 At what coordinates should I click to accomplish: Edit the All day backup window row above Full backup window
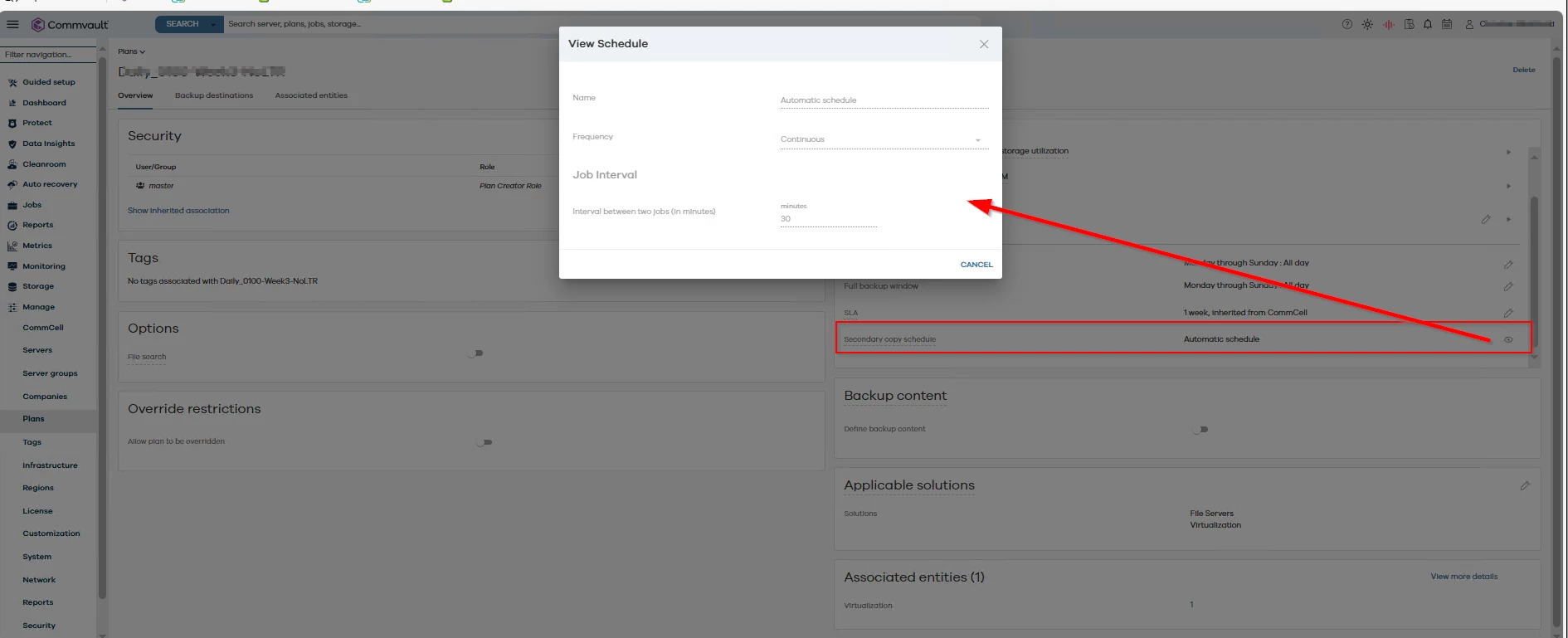click(x=1508, y=264)
